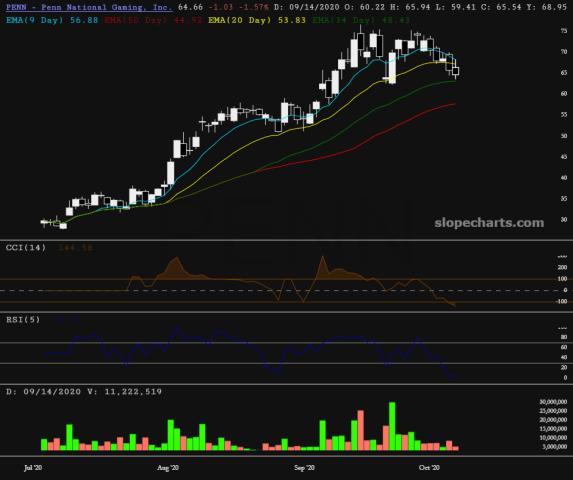Image resolution: width=573 pixels, height=480 pixels.
Task: Click the Aug '20 time axis marker
Action: [168, 468]
